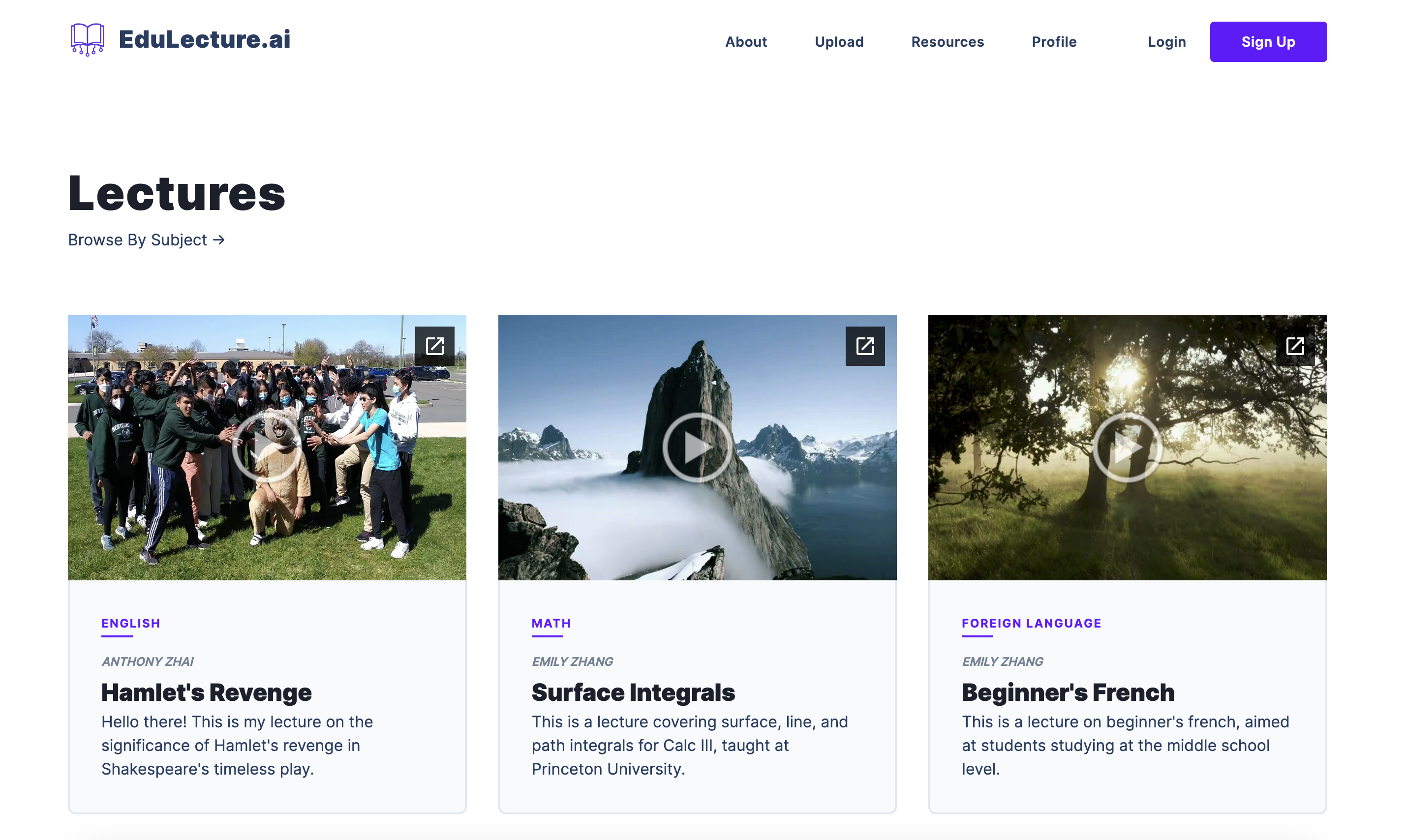Viewport: 1406px width, 840px height.
Task: Play the Beginner's French video
Action: (1127, 448)
